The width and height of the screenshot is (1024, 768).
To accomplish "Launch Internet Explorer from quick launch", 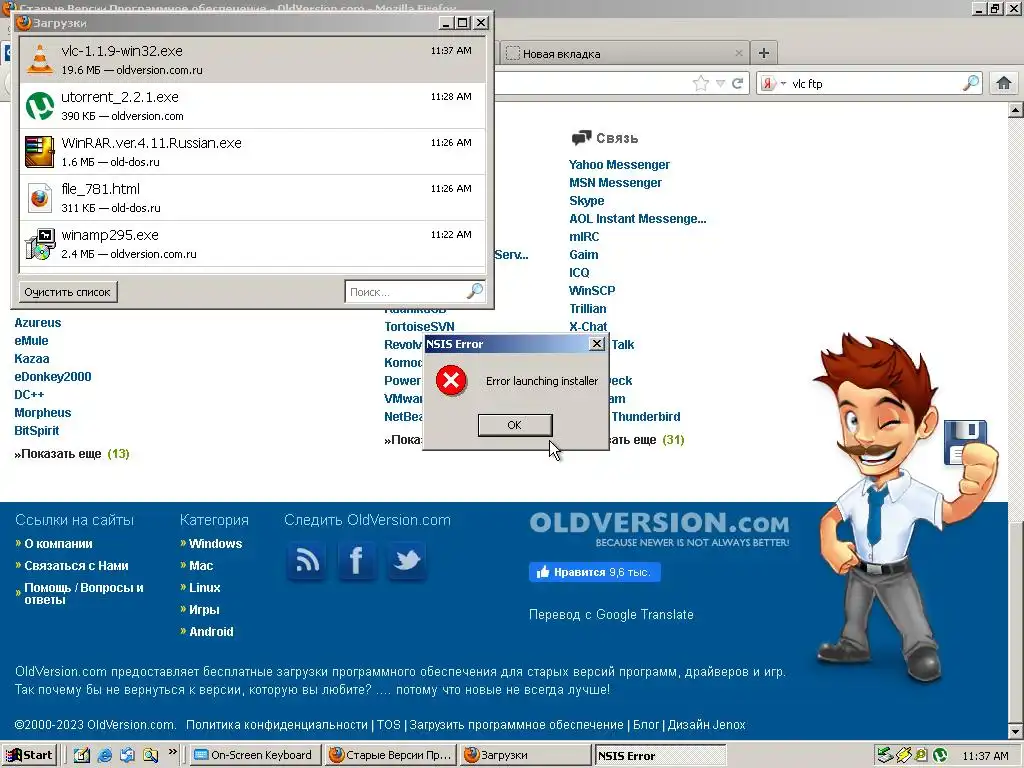I will coord(104,756).
